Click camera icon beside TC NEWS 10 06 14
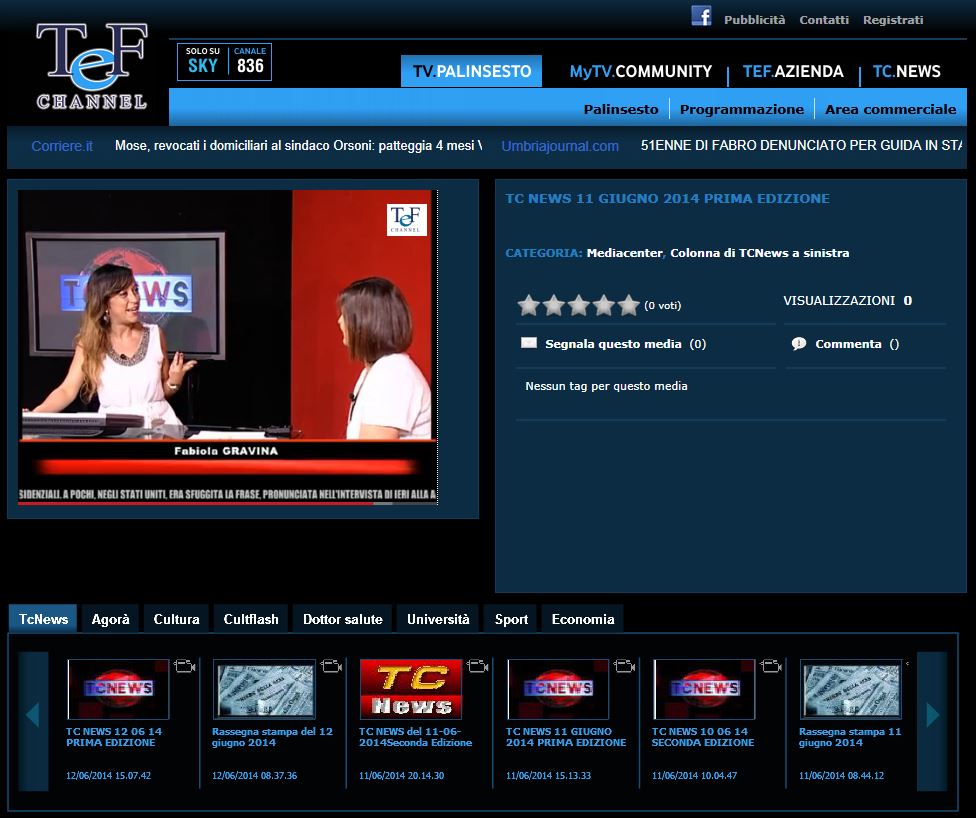This screenshot has height=818, width=976. pyautogui.click(x=771, y=666)
